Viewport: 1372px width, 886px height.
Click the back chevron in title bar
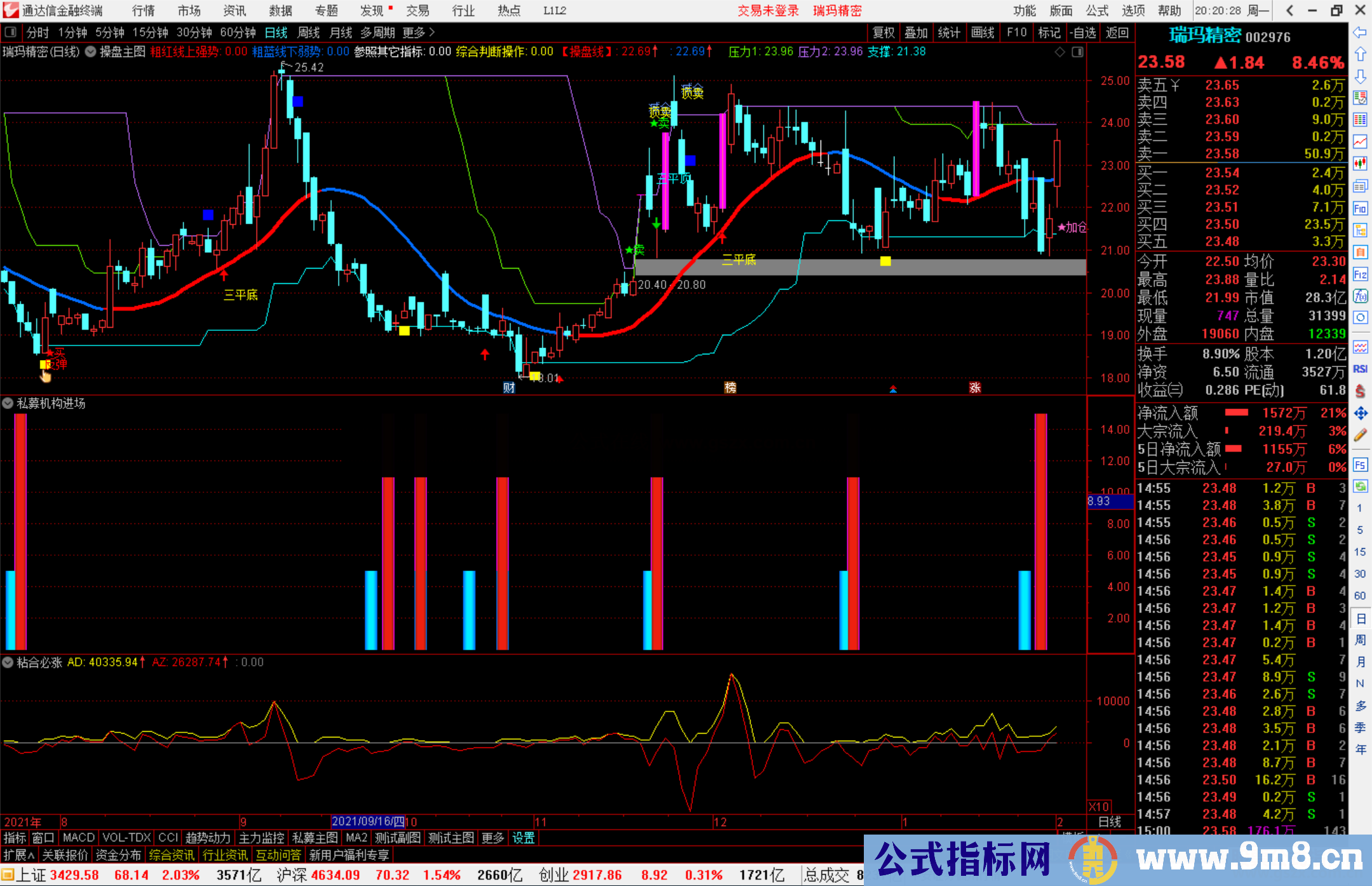[x=1289, y=10]
